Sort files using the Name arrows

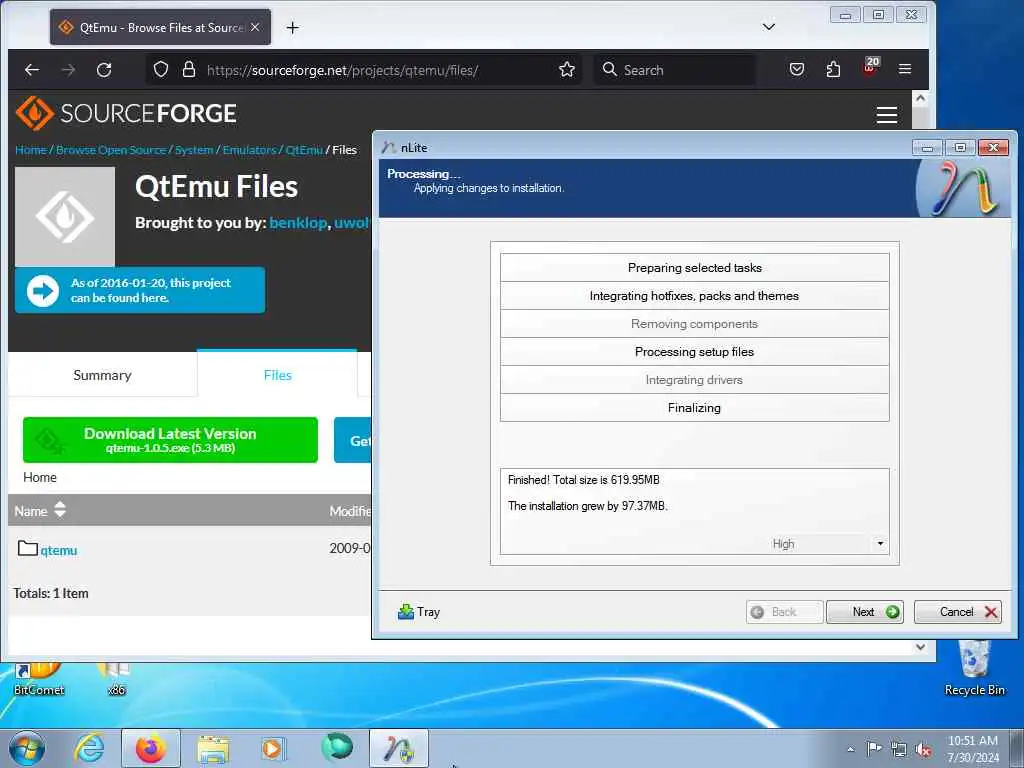(60, 510)
